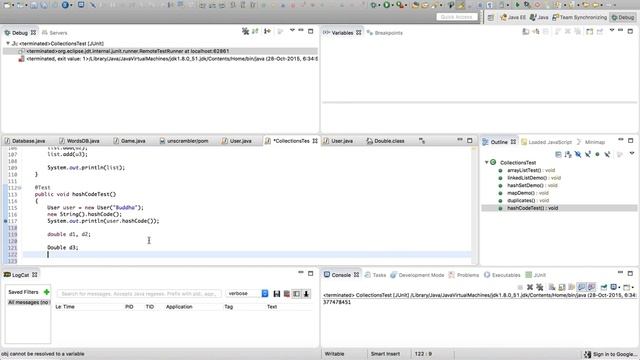Toggle Scroll Lock in LogCat toolbar
Viewport: 640px width, 360px height.
click(306, 293)
